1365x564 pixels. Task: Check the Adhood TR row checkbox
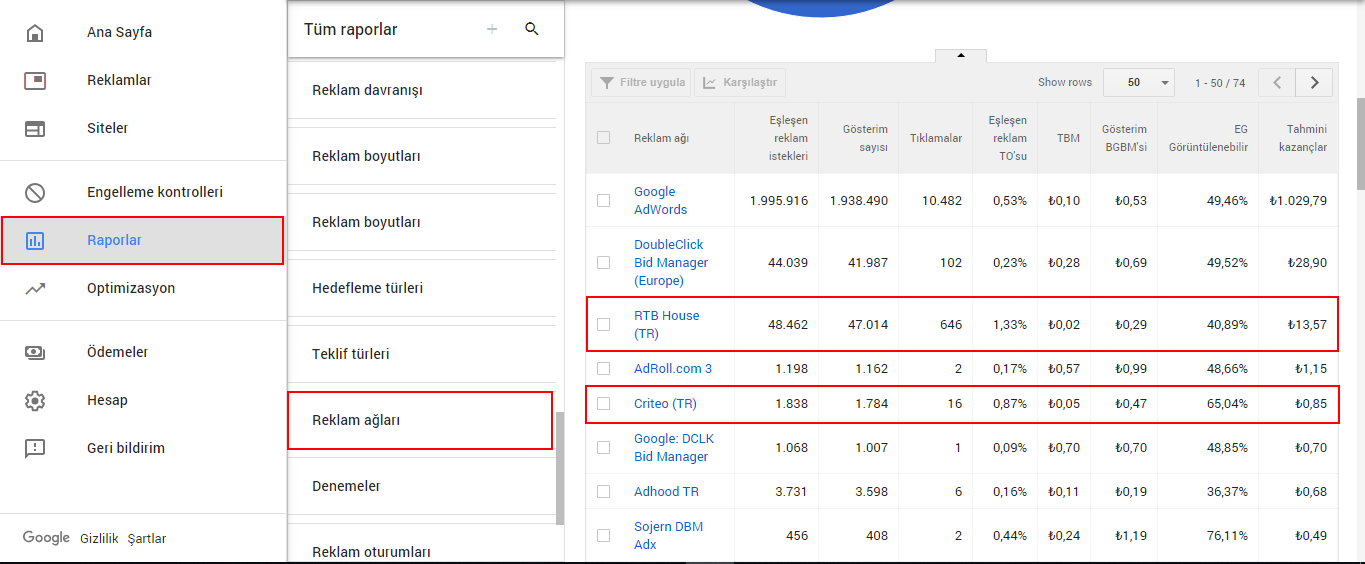click(x=603, y=491)
